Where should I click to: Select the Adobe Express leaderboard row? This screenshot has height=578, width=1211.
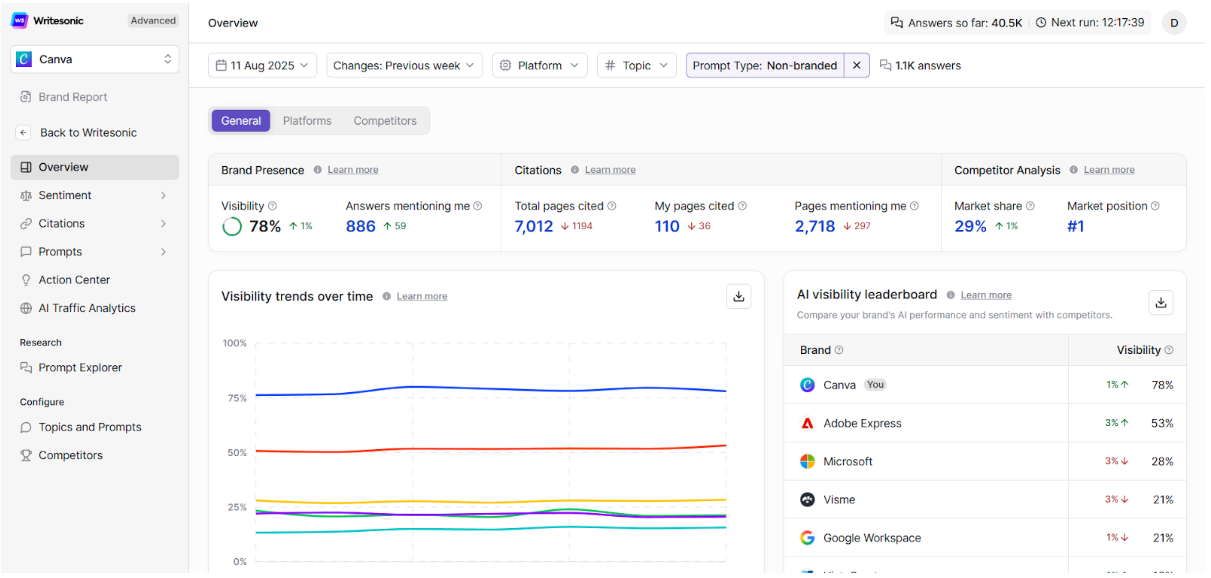(x=985, y=423)
